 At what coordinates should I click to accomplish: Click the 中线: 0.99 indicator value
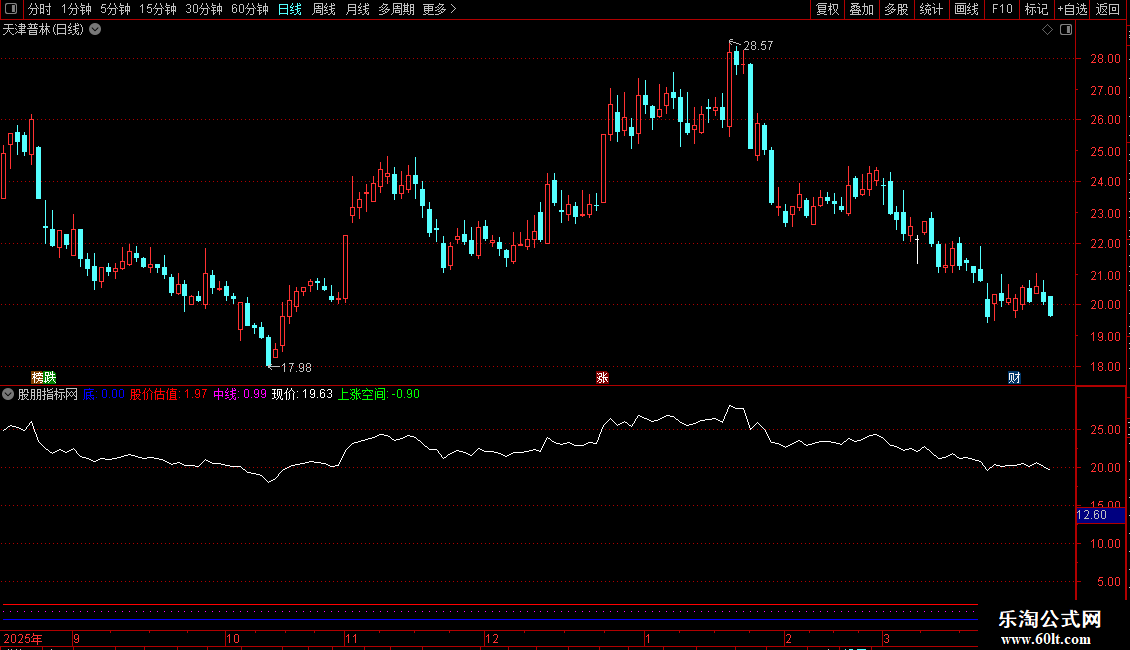tap(240, 394)
